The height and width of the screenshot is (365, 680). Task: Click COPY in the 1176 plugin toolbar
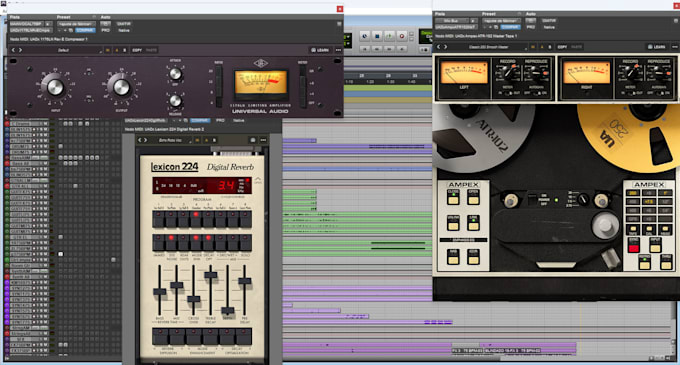tap(137, 50)
